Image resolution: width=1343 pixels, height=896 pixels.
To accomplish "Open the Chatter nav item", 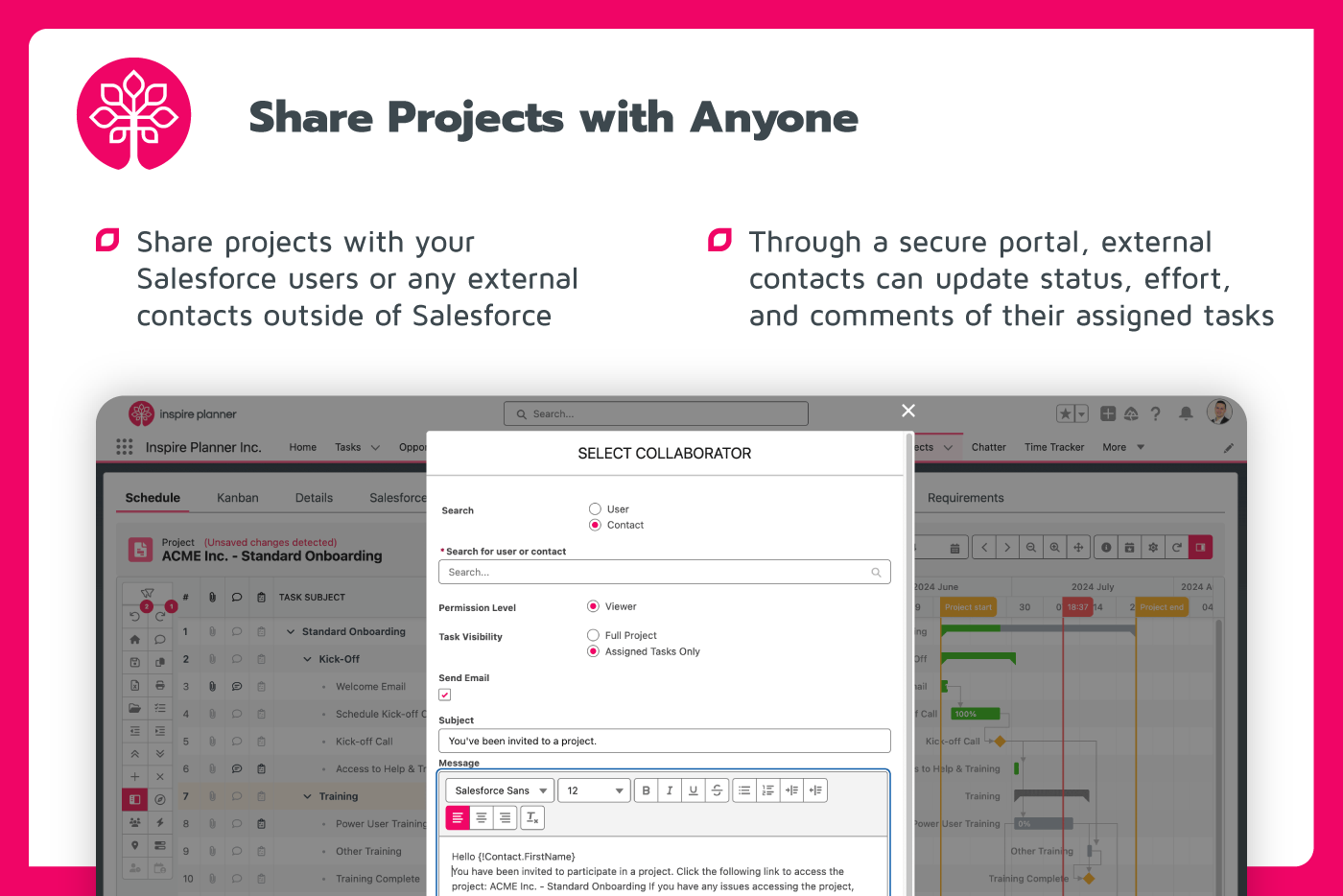I will pyautogui.click(x=988, y=447).
